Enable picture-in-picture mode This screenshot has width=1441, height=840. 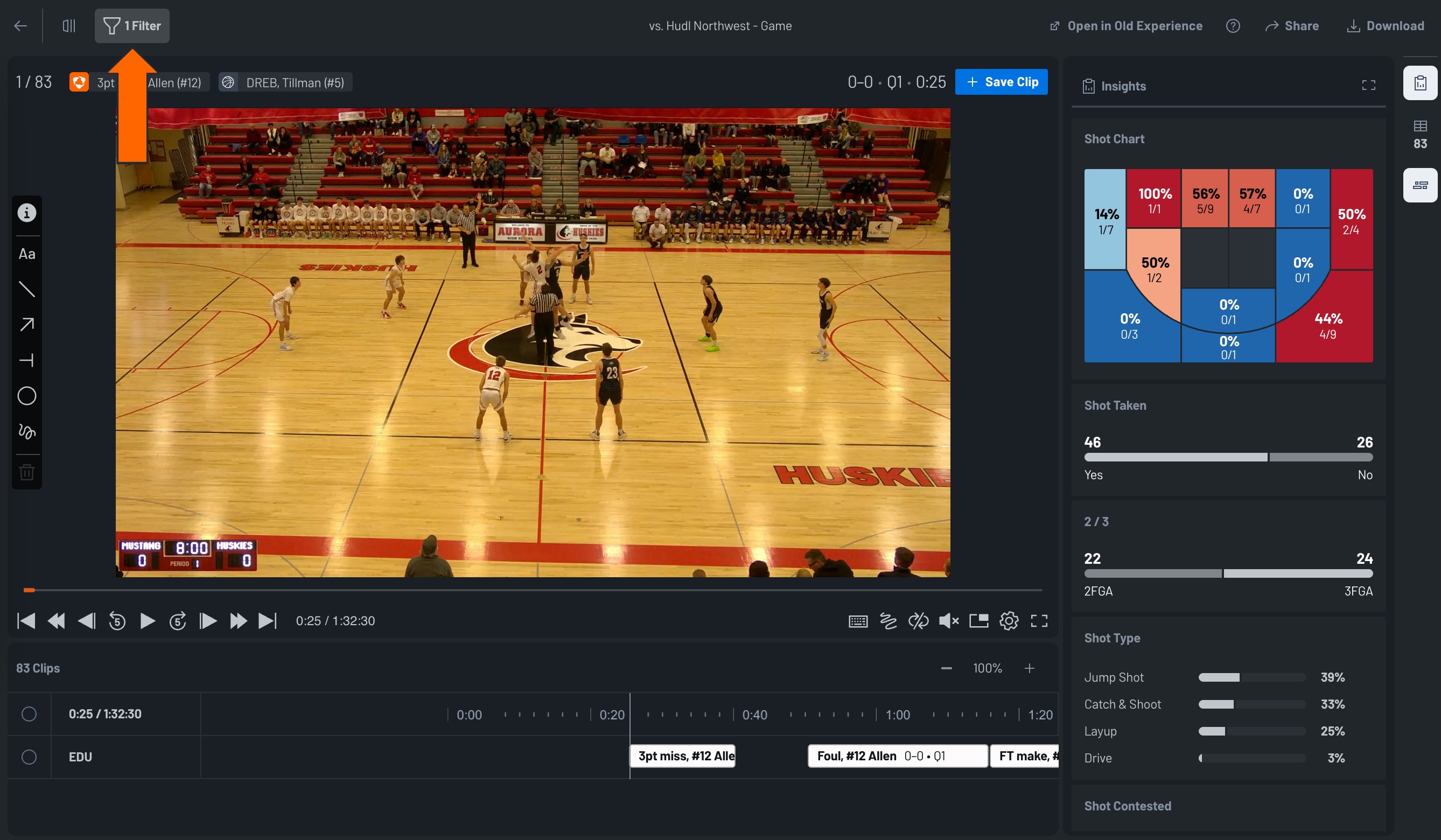click(x=978, y=620)
